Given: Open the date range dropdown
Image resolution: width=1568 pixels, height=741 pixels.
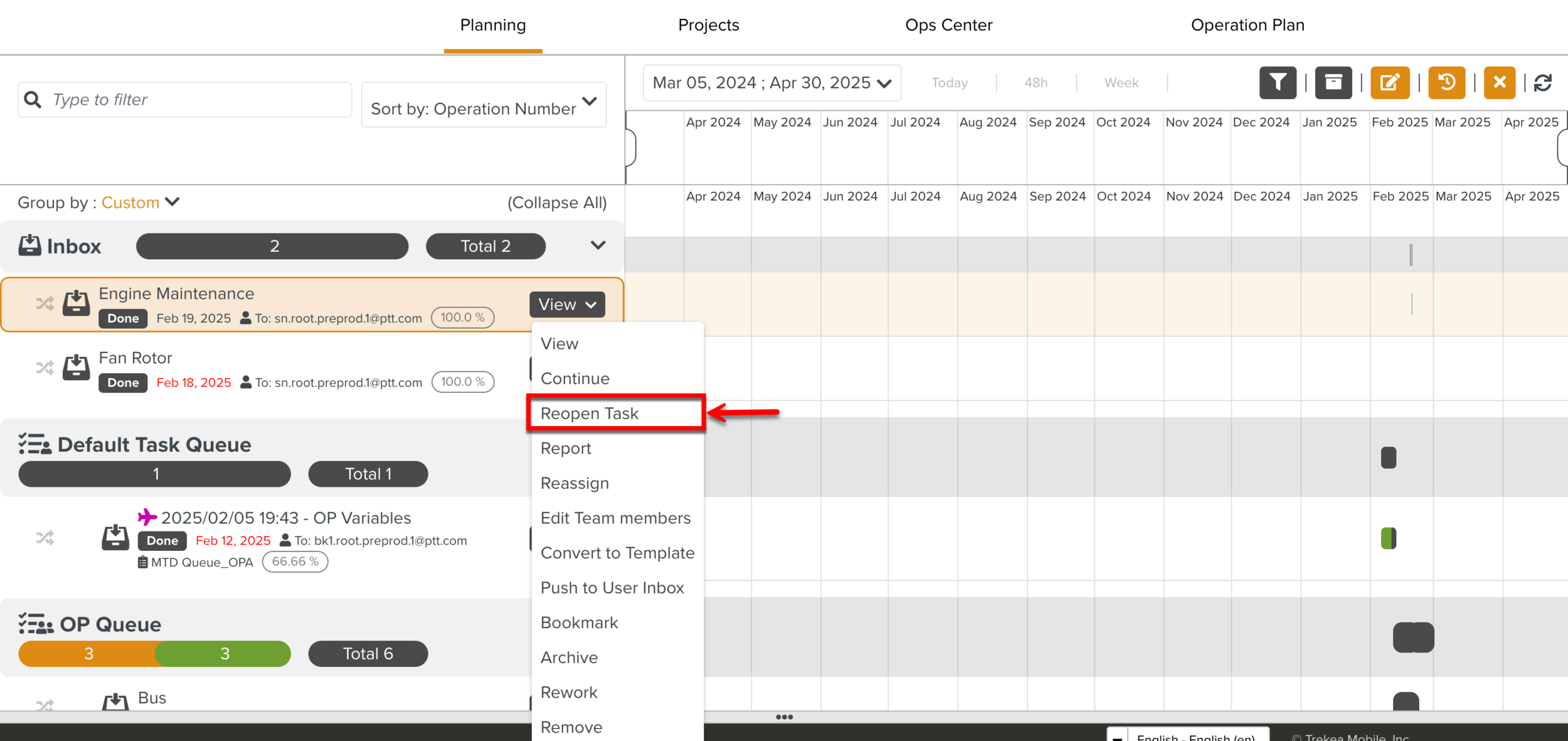Looking at the screenshot, I should 771,83.
